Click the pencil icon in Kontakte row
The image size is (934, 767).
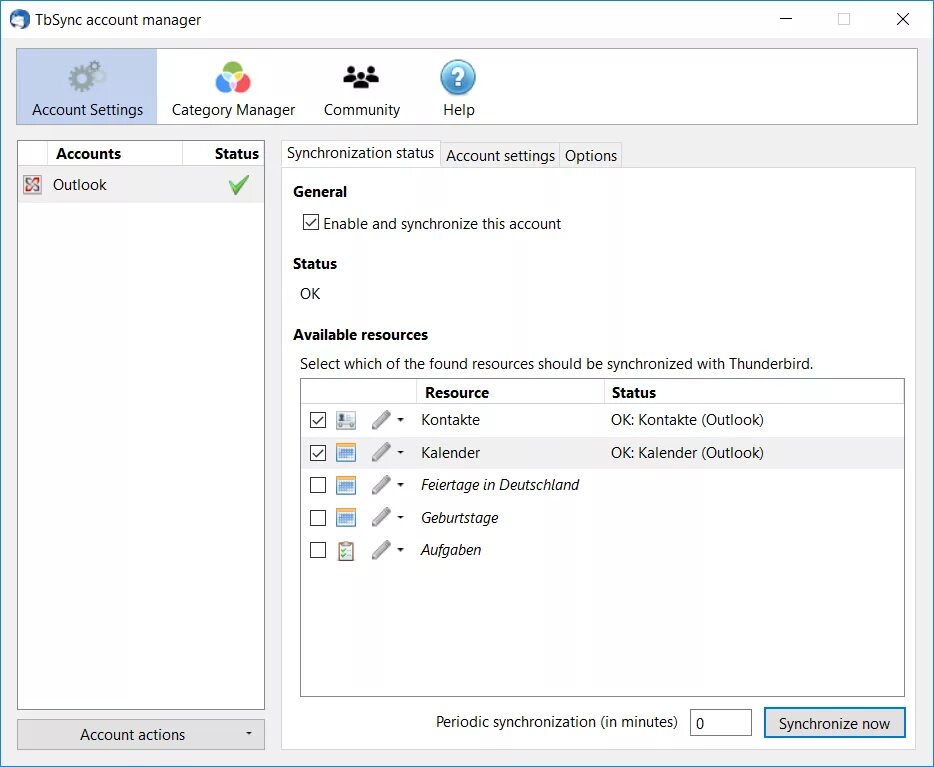pos(381,420)
